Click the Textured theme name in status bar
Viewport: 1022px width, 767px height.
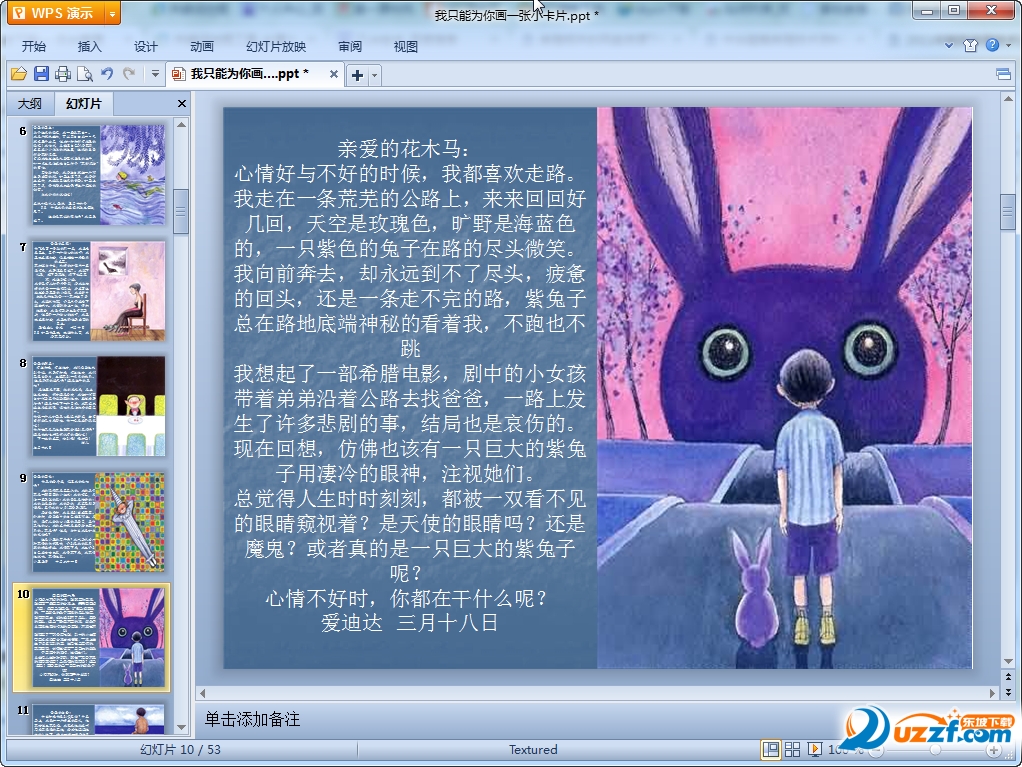533,749
